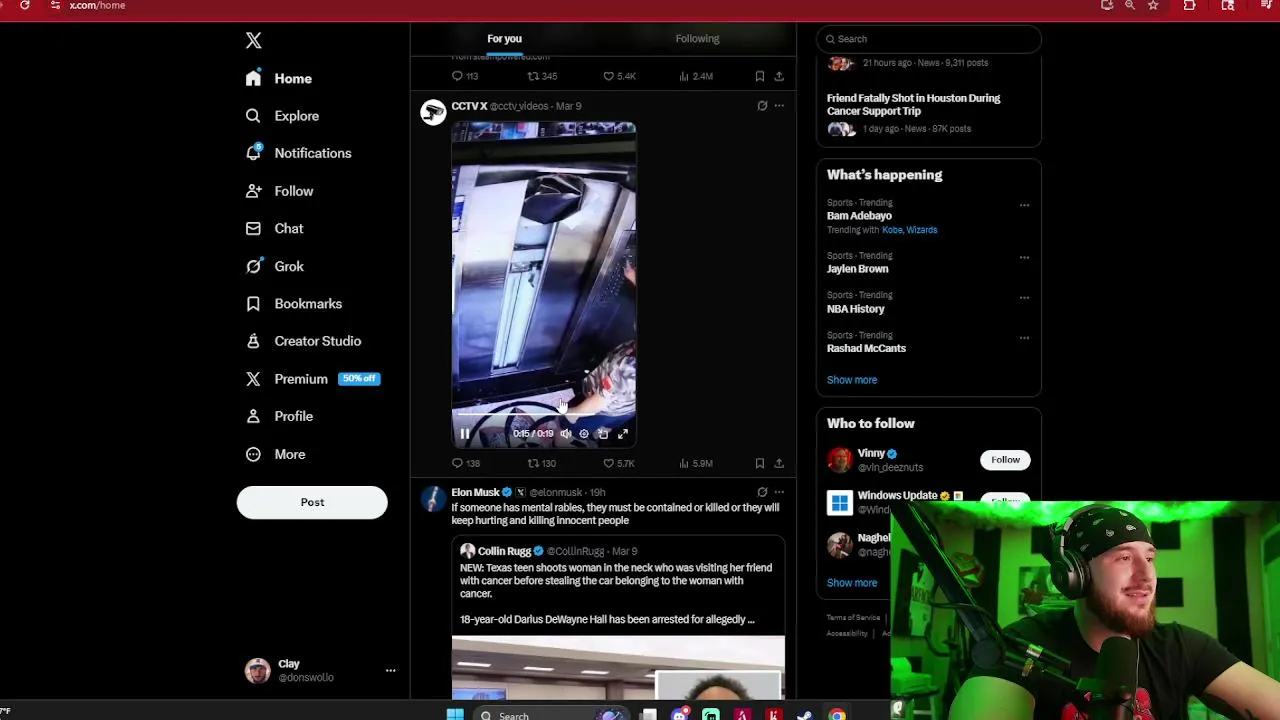
Task: Click Show more under What's happening
Action: tap(852, 380)
